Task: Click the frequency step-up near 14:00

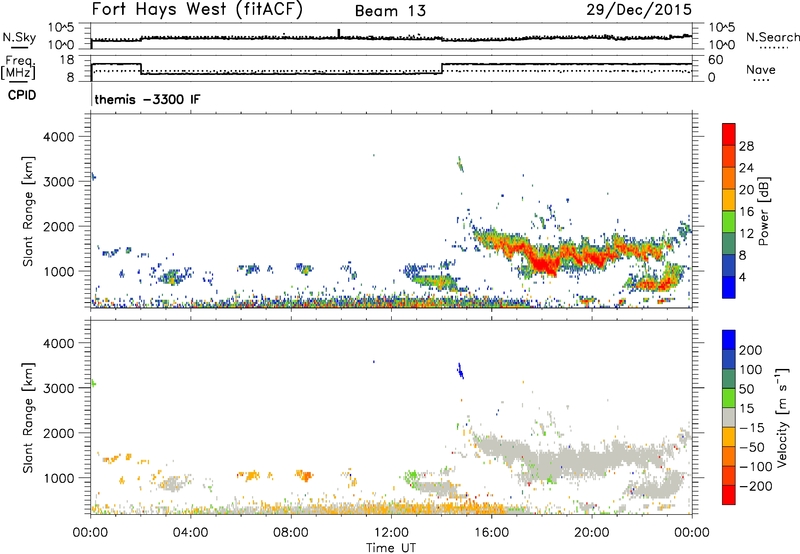Action: click(442, 69)
